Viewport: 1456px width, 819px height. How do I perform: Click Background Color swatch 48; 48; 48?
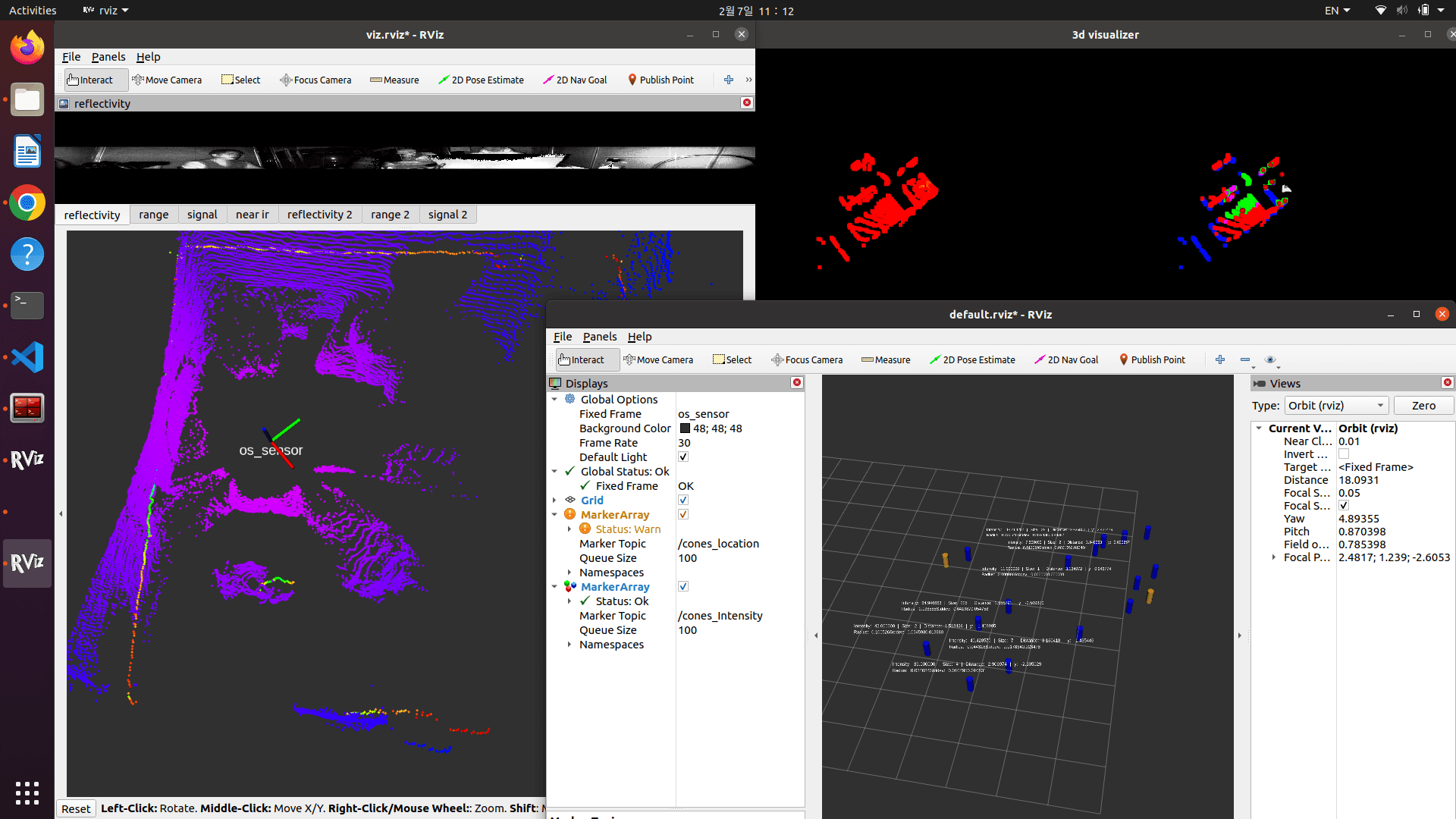(x=685, y=428)
